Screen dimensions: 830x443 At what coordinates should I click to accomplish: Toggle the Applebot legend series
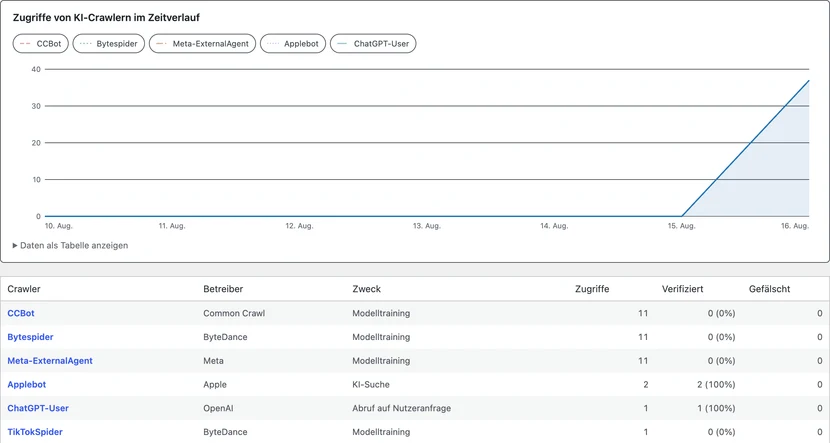[x=293, y=44]
